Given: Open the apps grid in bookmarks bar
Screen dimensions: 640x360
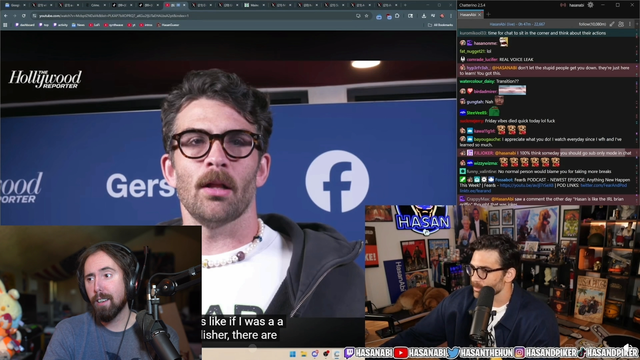Looking at the screenshot, I should pos(5,25).
